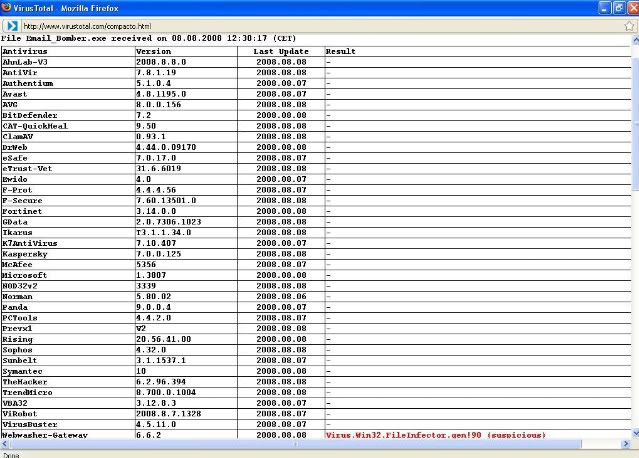Bookmark page with the star icon
Screen dimensions: 639x458
pos(629,26)
